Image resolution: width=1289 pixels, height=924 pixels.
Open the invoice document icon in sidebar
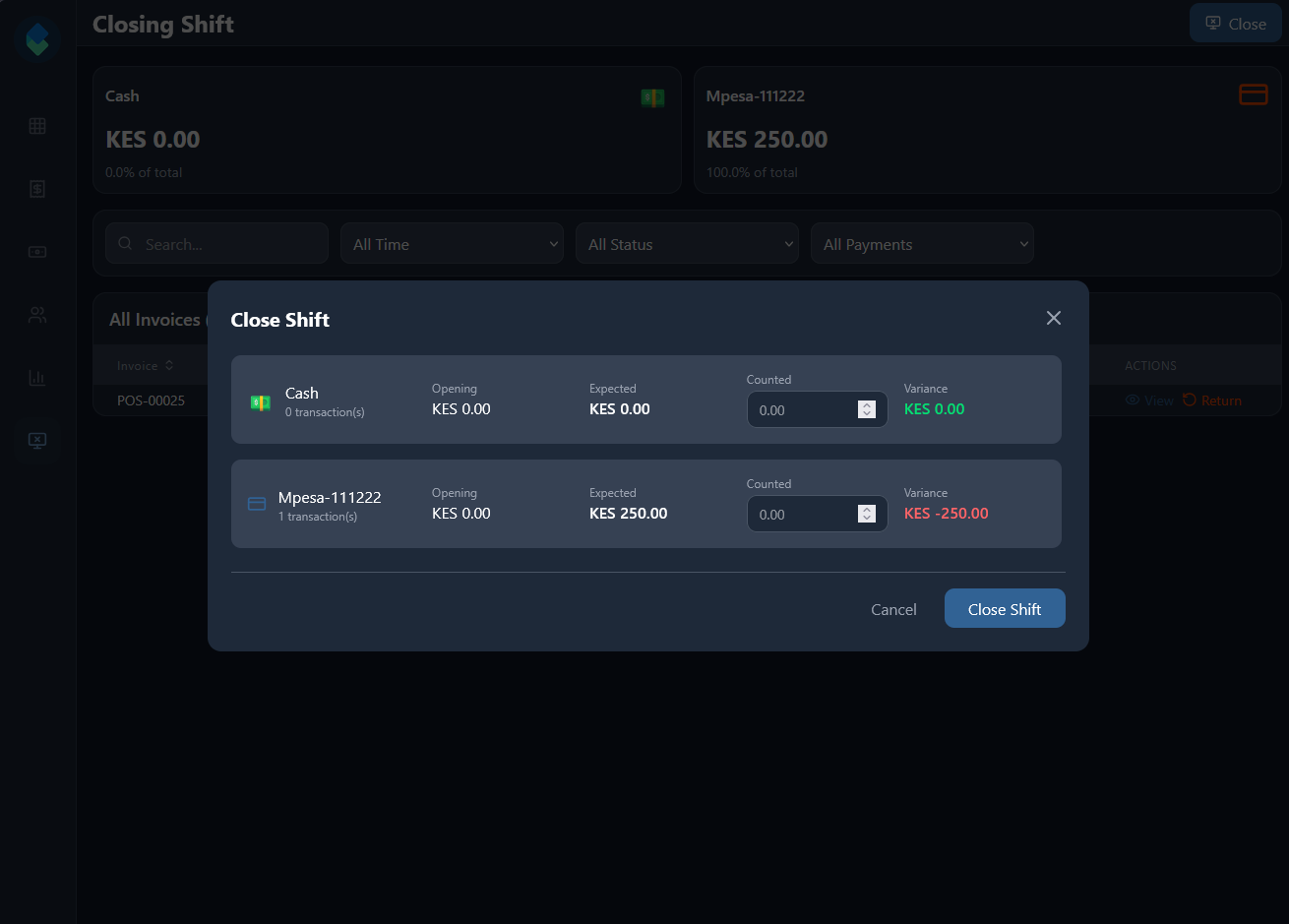[37, 189]
